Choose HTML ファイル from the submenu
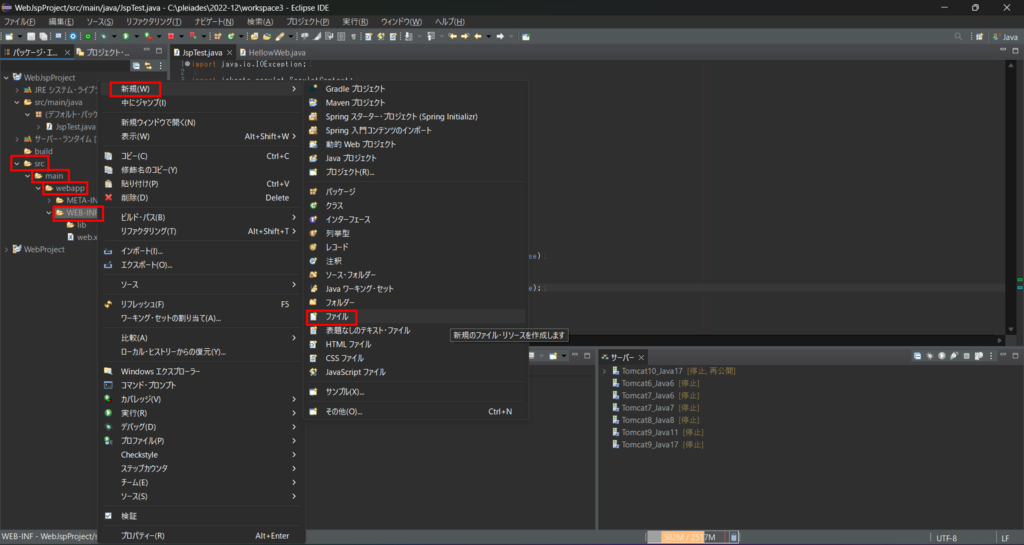The height and width of the screenshot is (545, 1024). 348,344
